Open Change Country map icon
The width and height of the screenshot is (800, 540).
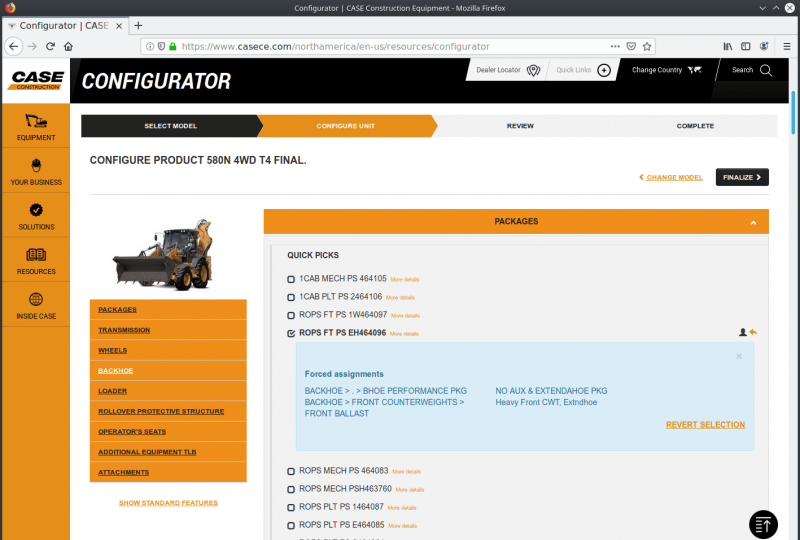point(694,70)
